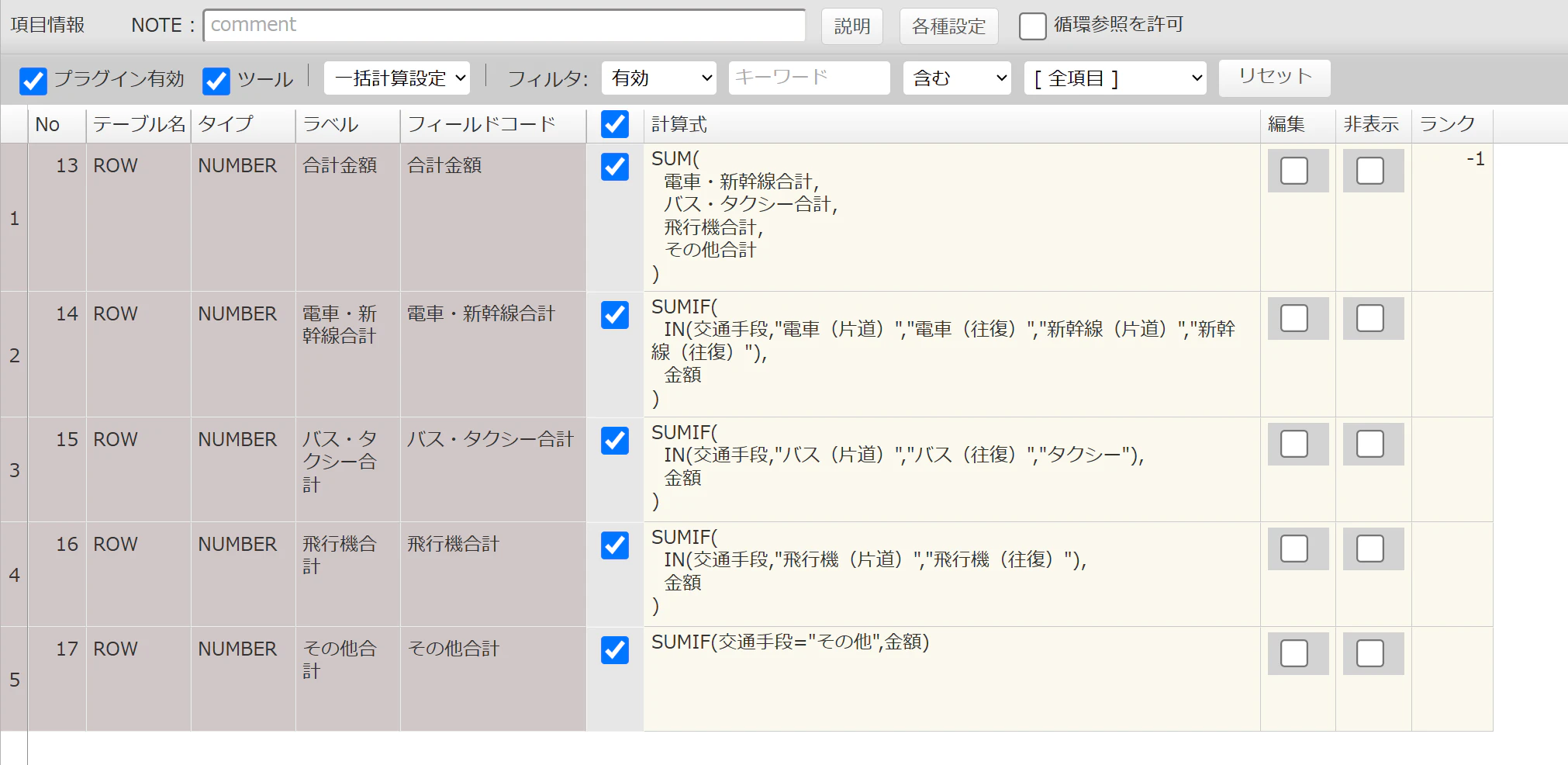Image resolution: width=1568 pixels, height=765 pixels.
Task: Click the リセット button
Action: (1274, 78)
